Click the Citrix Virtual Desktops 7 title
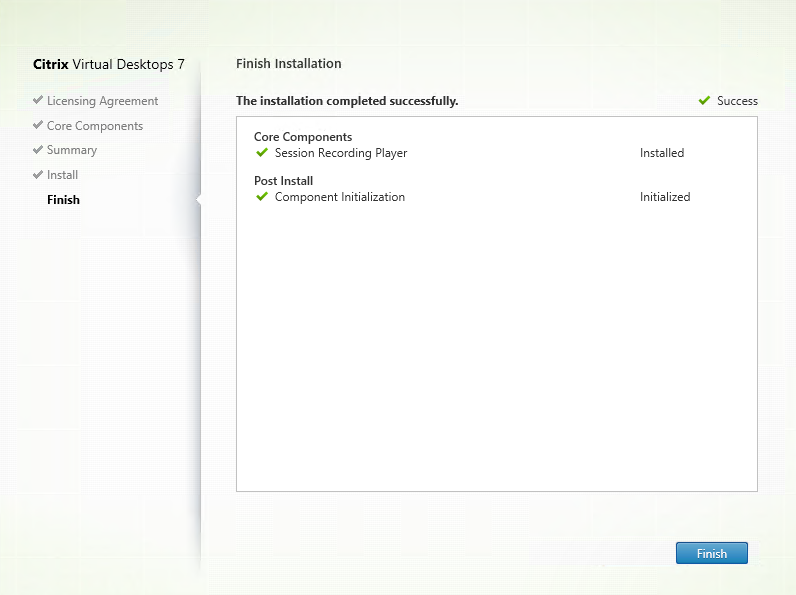796x595 pixels. [109, 64]
